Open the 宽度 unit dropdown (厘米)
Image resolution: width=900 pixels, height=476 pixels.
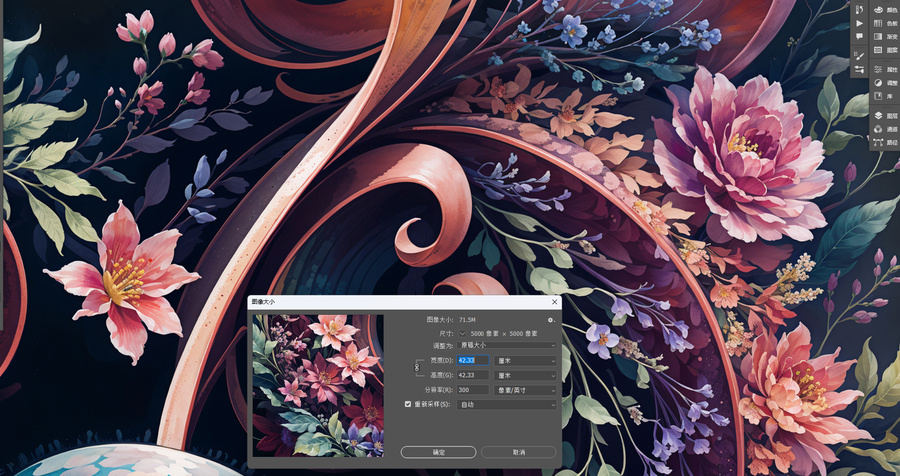[525, 361]
